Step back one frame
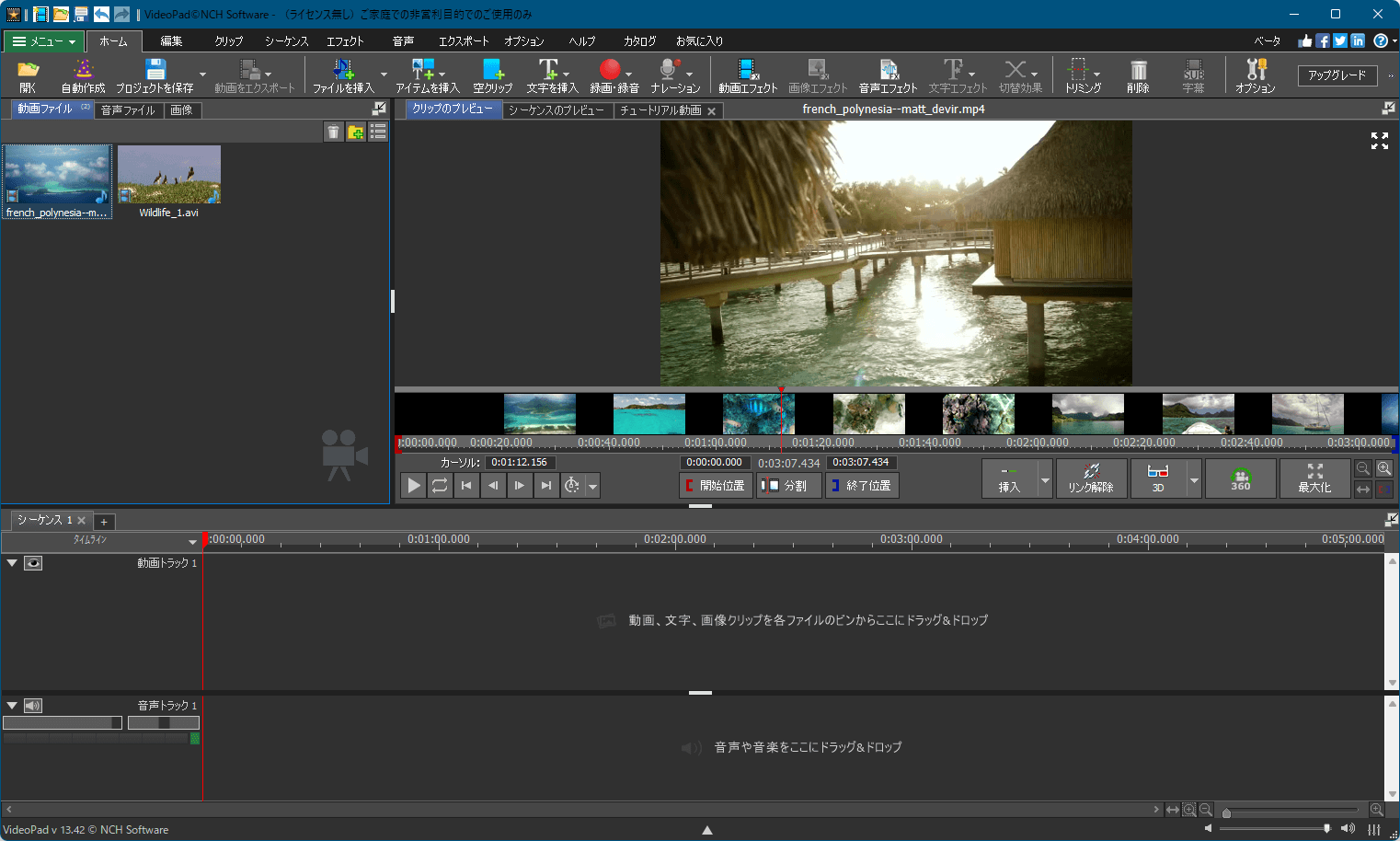This screenshot has width=1400, height=841. 493,485
